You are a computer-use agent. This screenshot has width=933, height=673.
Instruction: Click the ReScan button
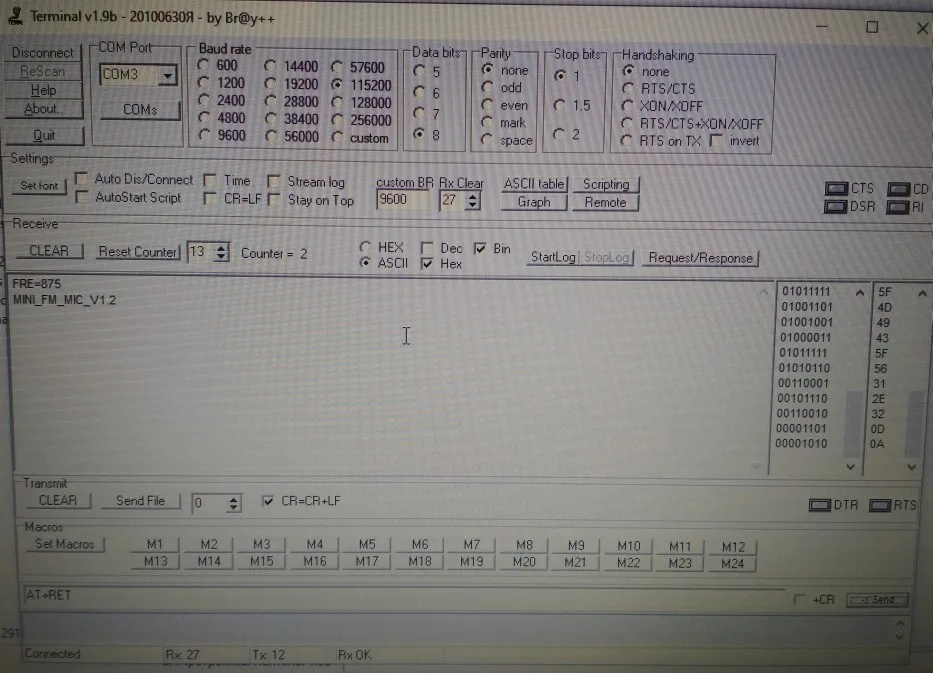coord(43,71)
